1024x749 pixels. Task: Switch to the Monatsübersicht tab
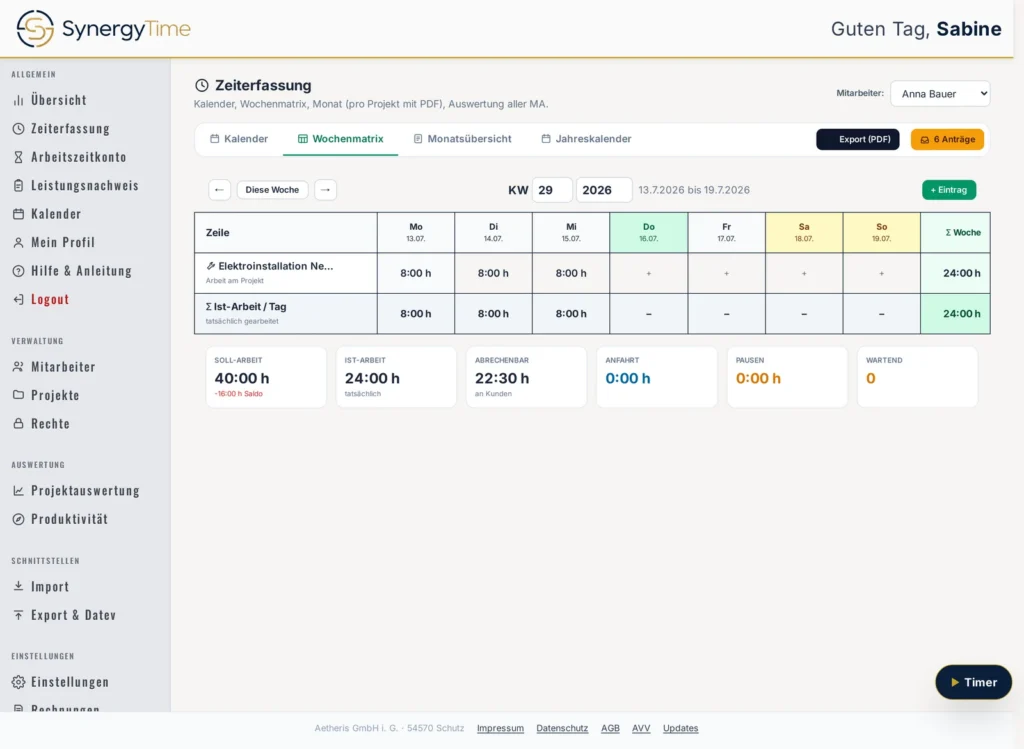[x=462, y=139]
